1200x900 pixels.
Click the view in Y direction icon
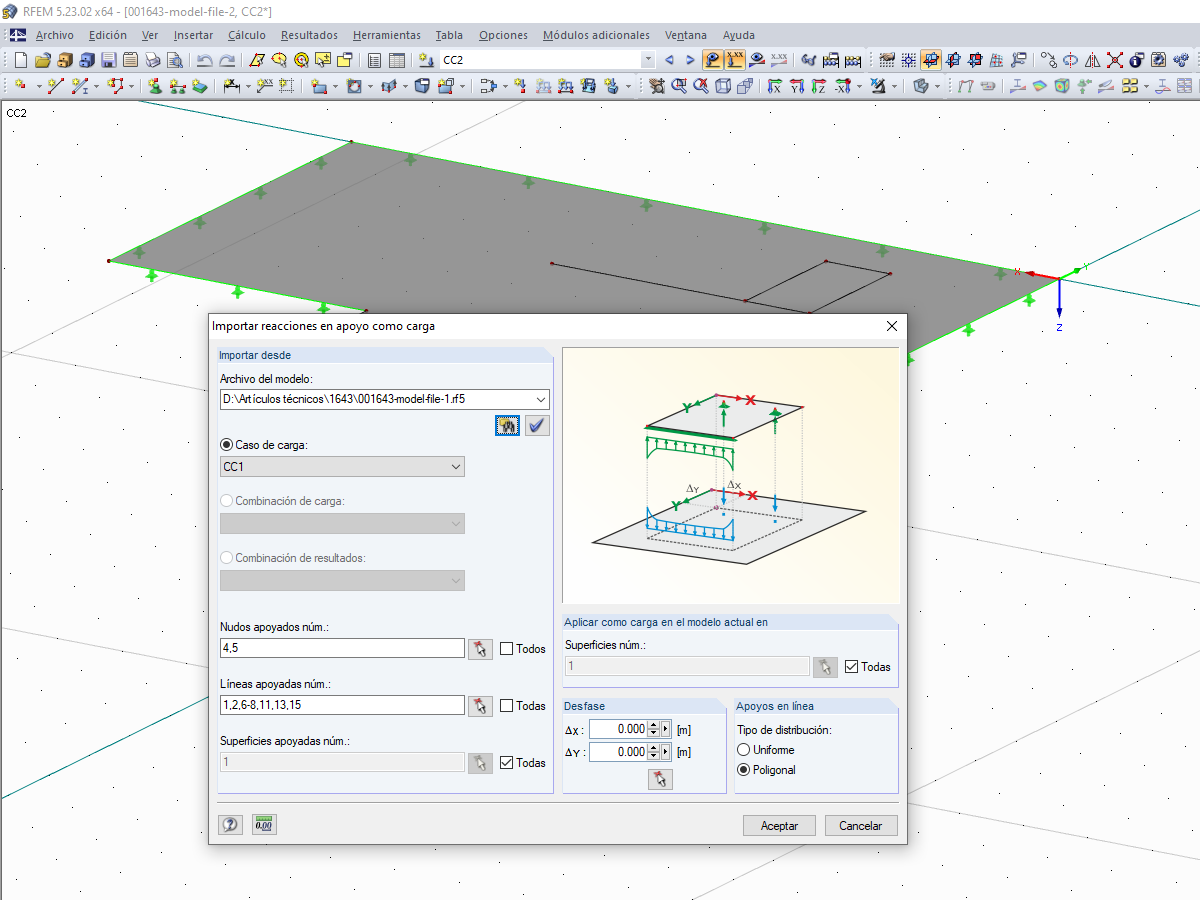pyautogui.click(x=797, y=86)
